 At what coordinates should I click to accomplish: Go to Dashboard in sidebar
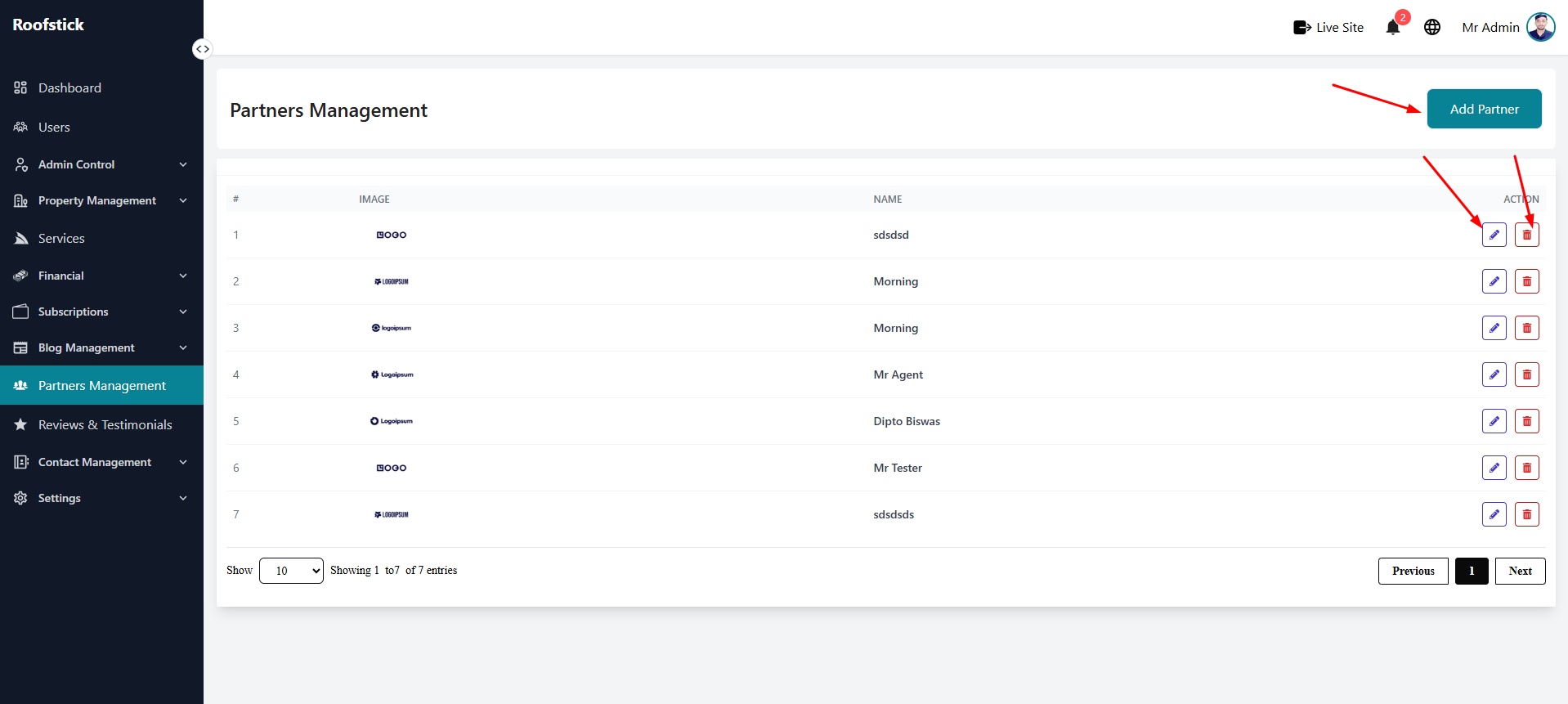pos(101,87)
